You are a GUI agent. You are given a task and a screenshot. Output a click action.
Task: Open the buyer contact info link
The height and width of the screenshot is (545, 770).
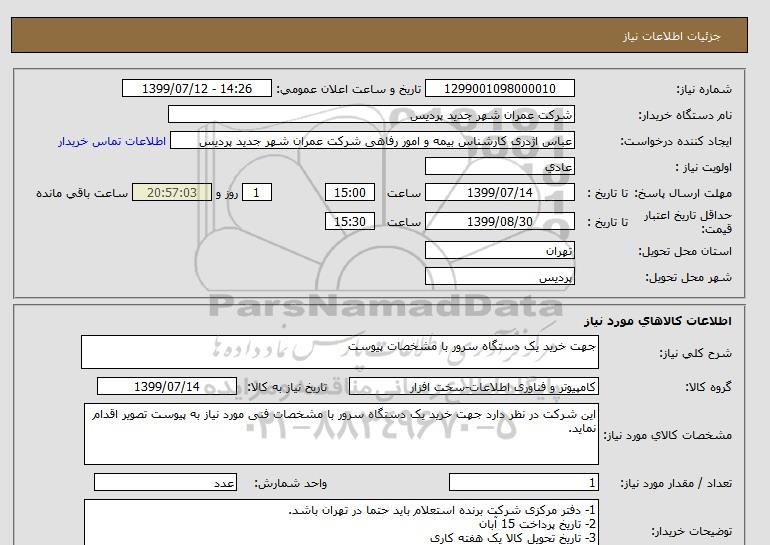coord(112,141)
